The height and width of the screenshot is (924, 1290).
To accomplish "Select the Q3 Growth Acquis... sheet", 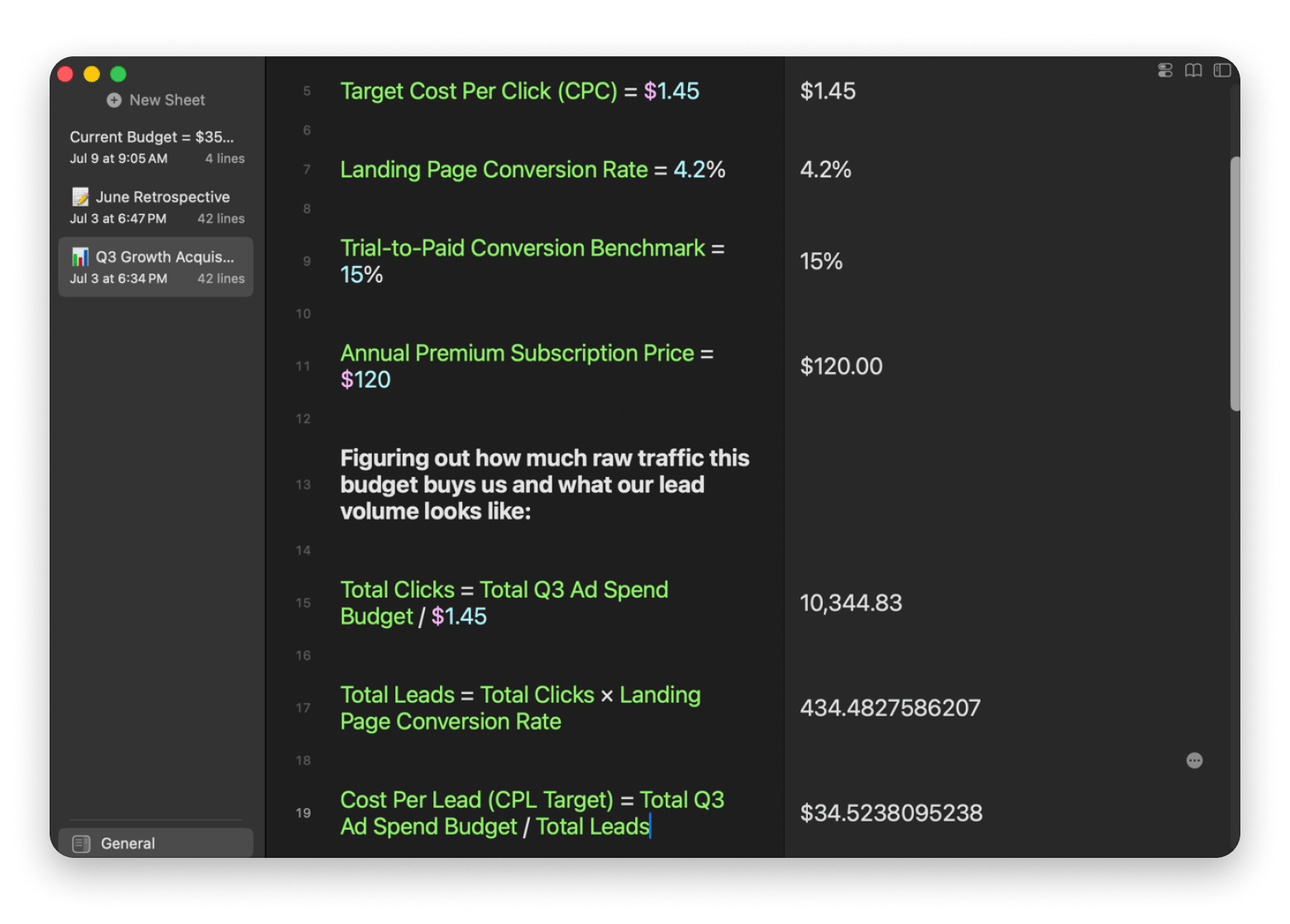I will pos(155,267).
